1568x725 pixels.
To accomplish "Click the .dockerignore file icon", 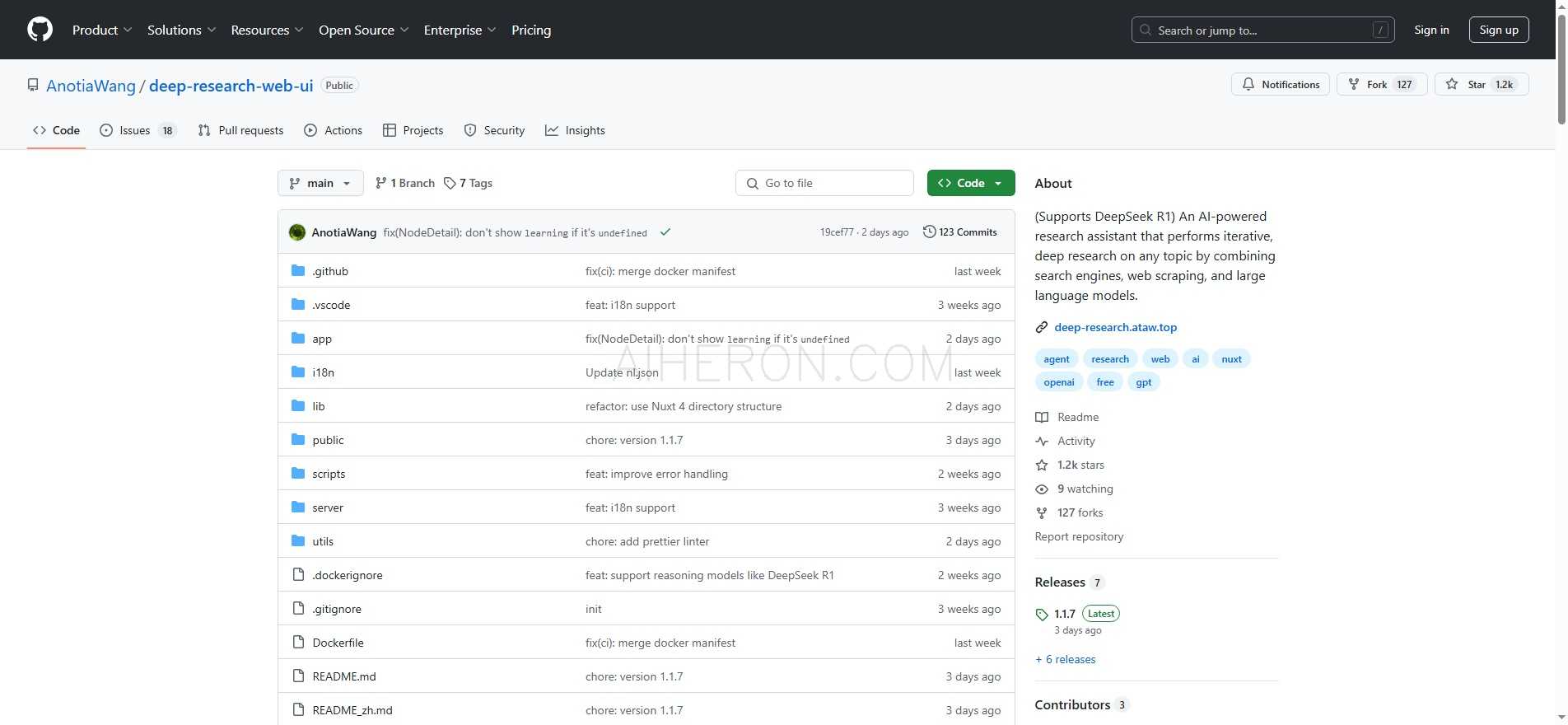I will (298, 575).
